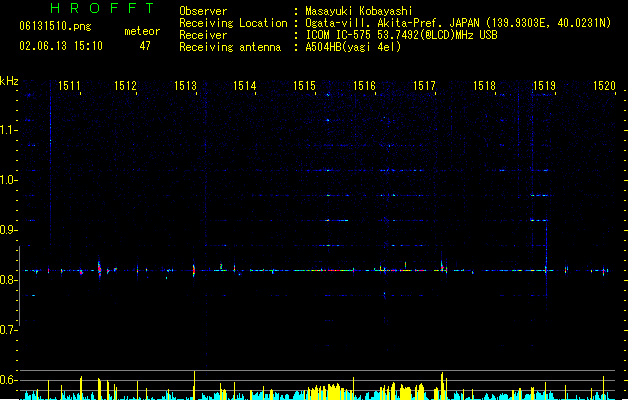Click the 'Receiving antenna' label
This screenshot has height=400, width=629.
point(230,47)
